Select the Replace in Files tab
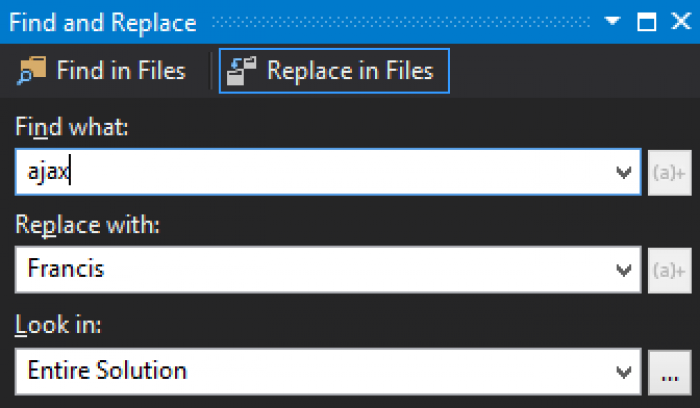This screenshot has width=700, height=408. pyautogui.click(x=334, y=71)
